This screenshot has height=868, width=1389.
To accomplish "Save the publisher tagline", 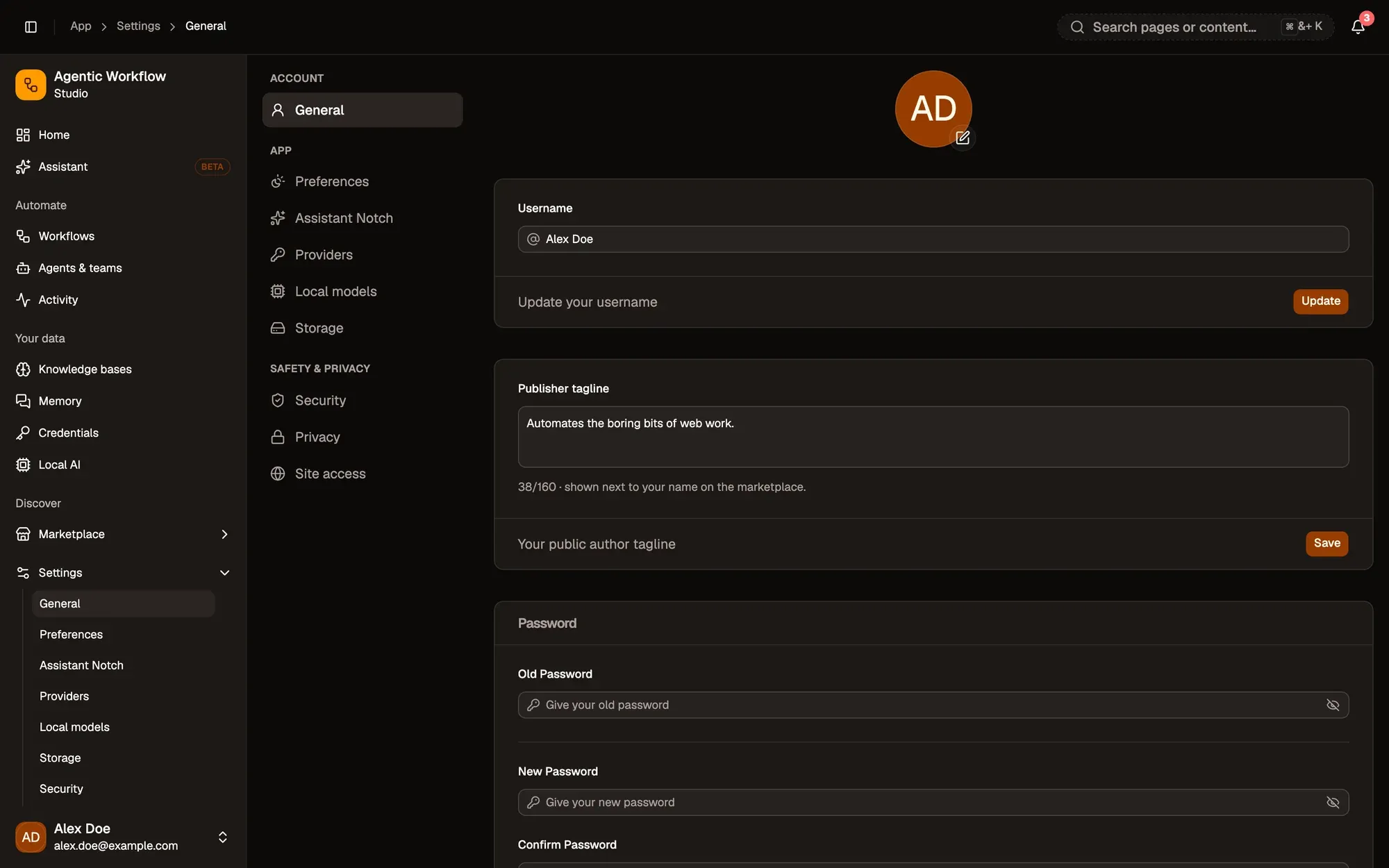I will 1326,544.
